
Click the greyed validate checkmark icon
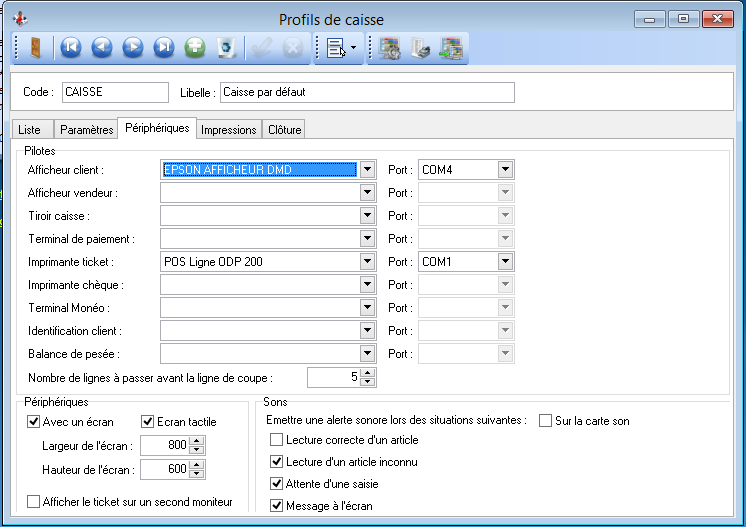tap(262, 48)
